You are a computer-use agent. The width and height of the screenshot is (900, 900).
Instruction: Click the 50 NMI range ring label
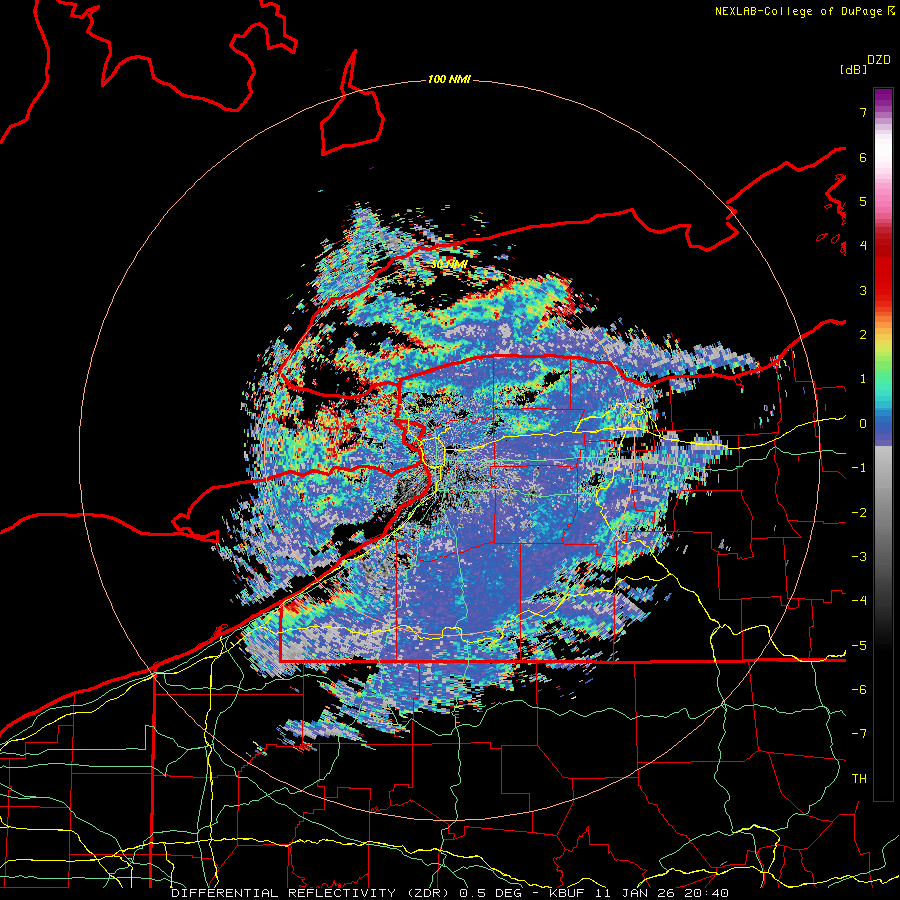pyautogui.click(x=449, y=265)
